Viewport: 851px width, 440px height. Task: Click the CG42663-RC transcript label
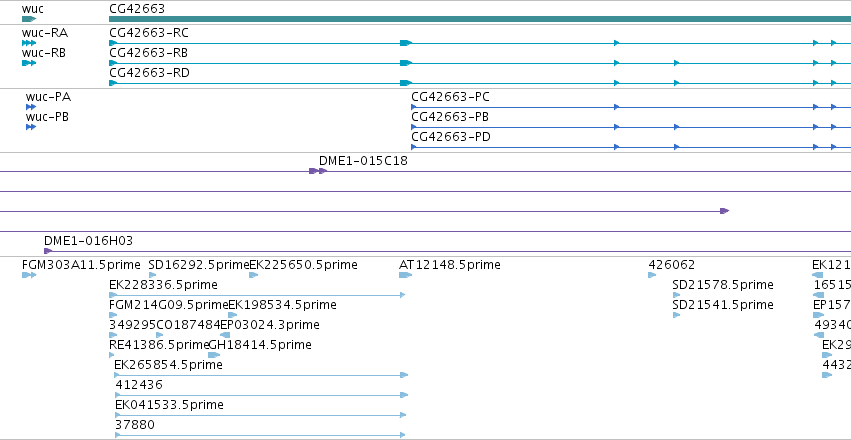coord(149,33)
